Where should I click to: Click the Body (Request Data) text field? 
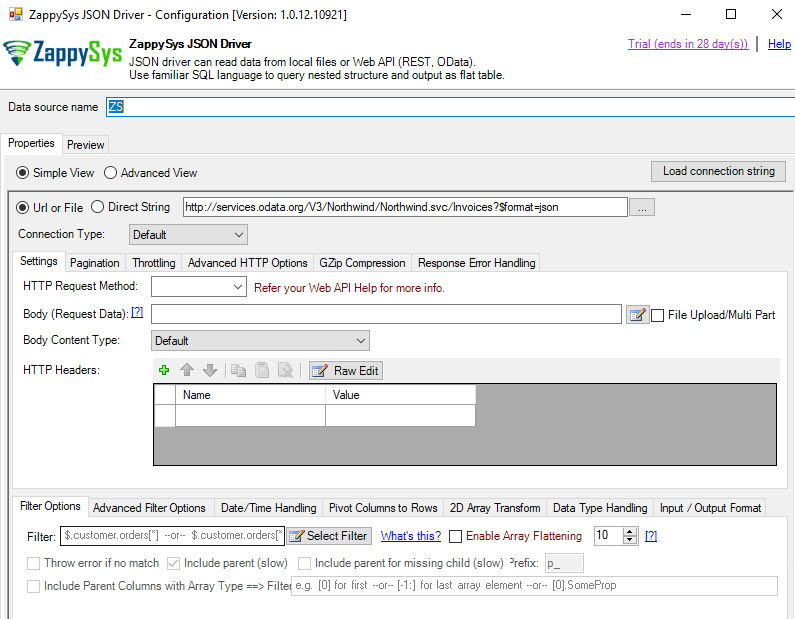pos(386,314)
